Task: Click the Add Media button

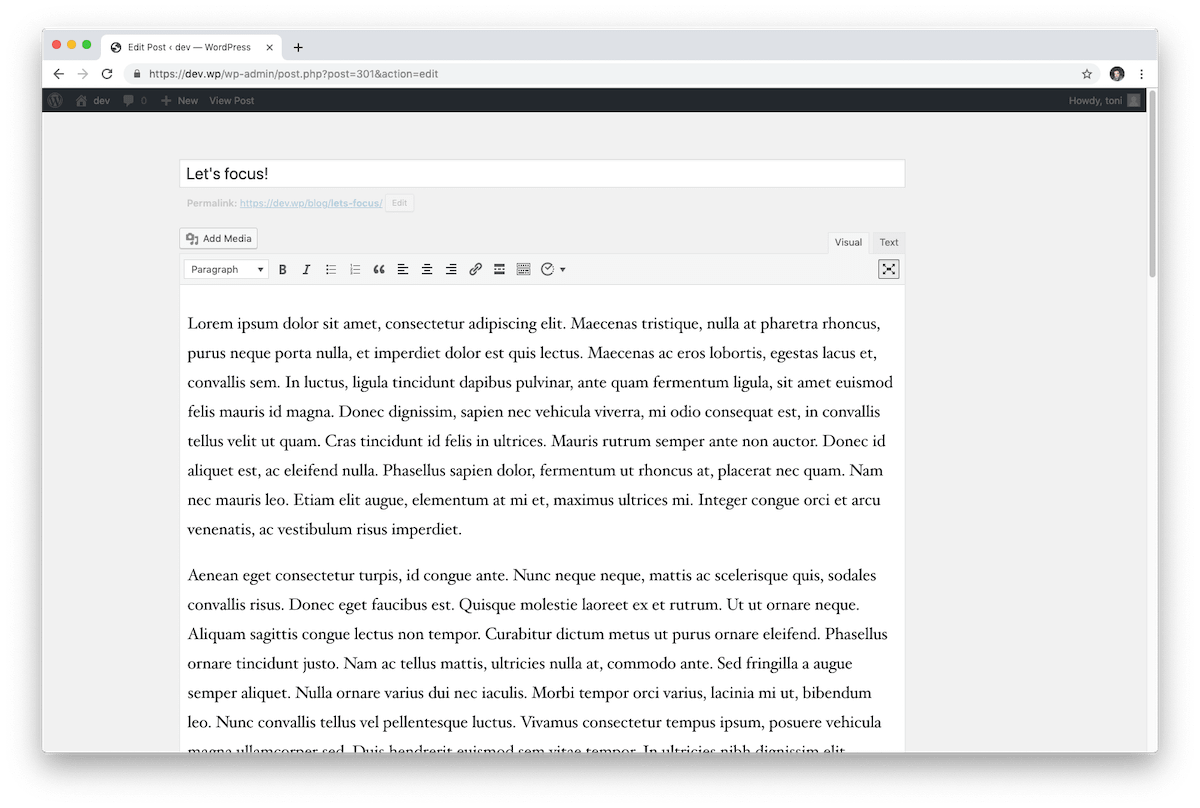Action: click(x=218, y=238)
